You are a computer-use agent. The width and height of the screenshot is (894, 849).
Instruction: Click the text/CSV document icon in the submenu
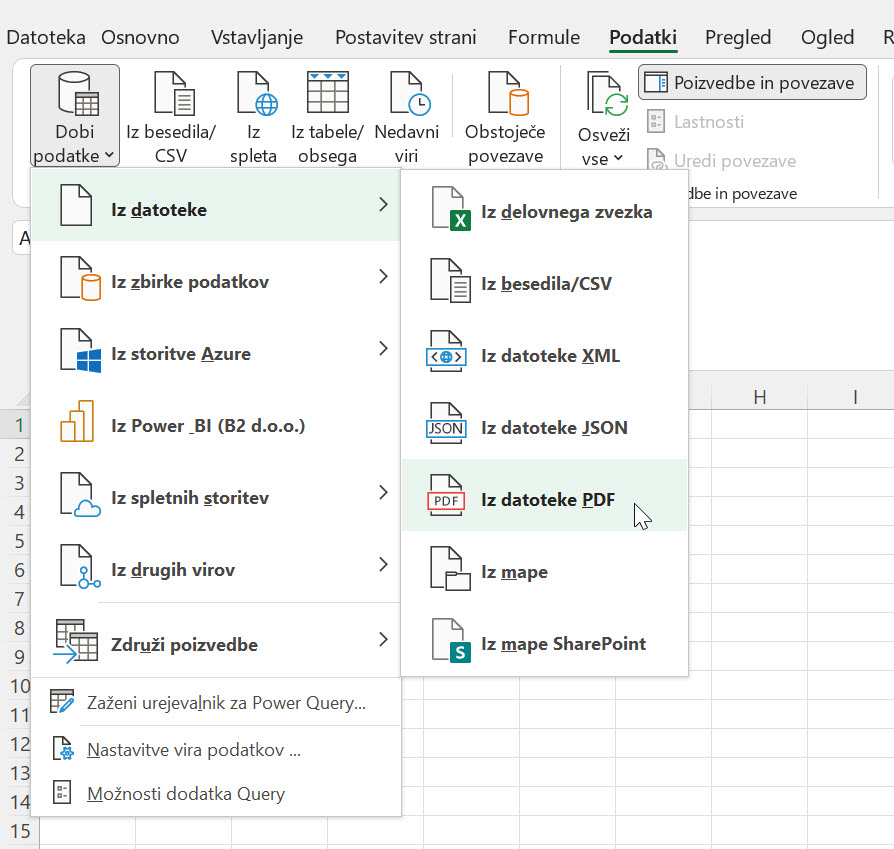pyautogui.click(x=450, y=281)
